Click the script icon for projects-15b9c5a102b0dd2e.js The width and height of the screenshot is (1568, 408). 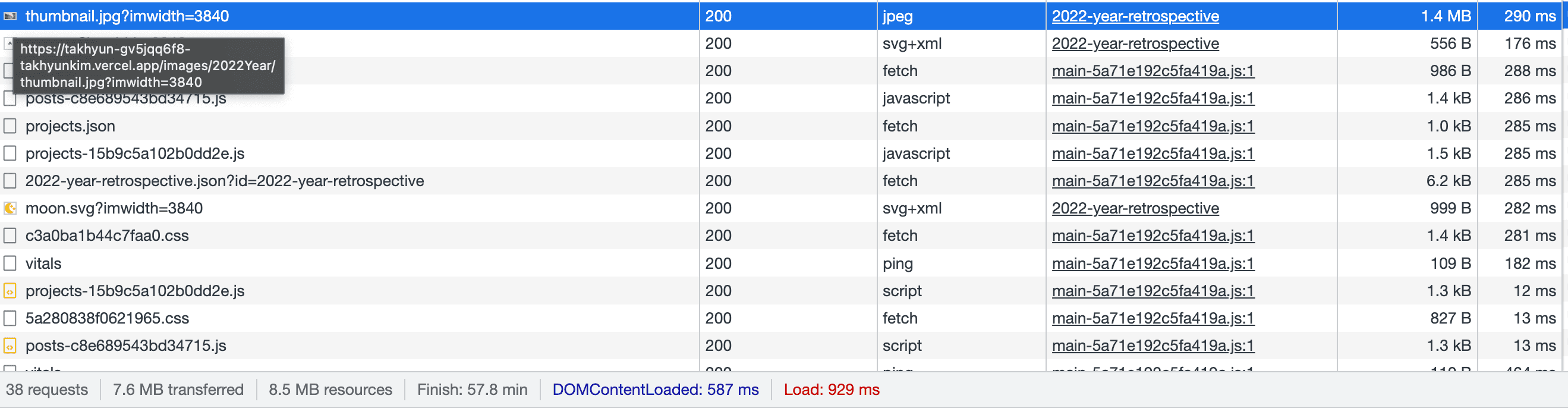click(x=10, y=291)
